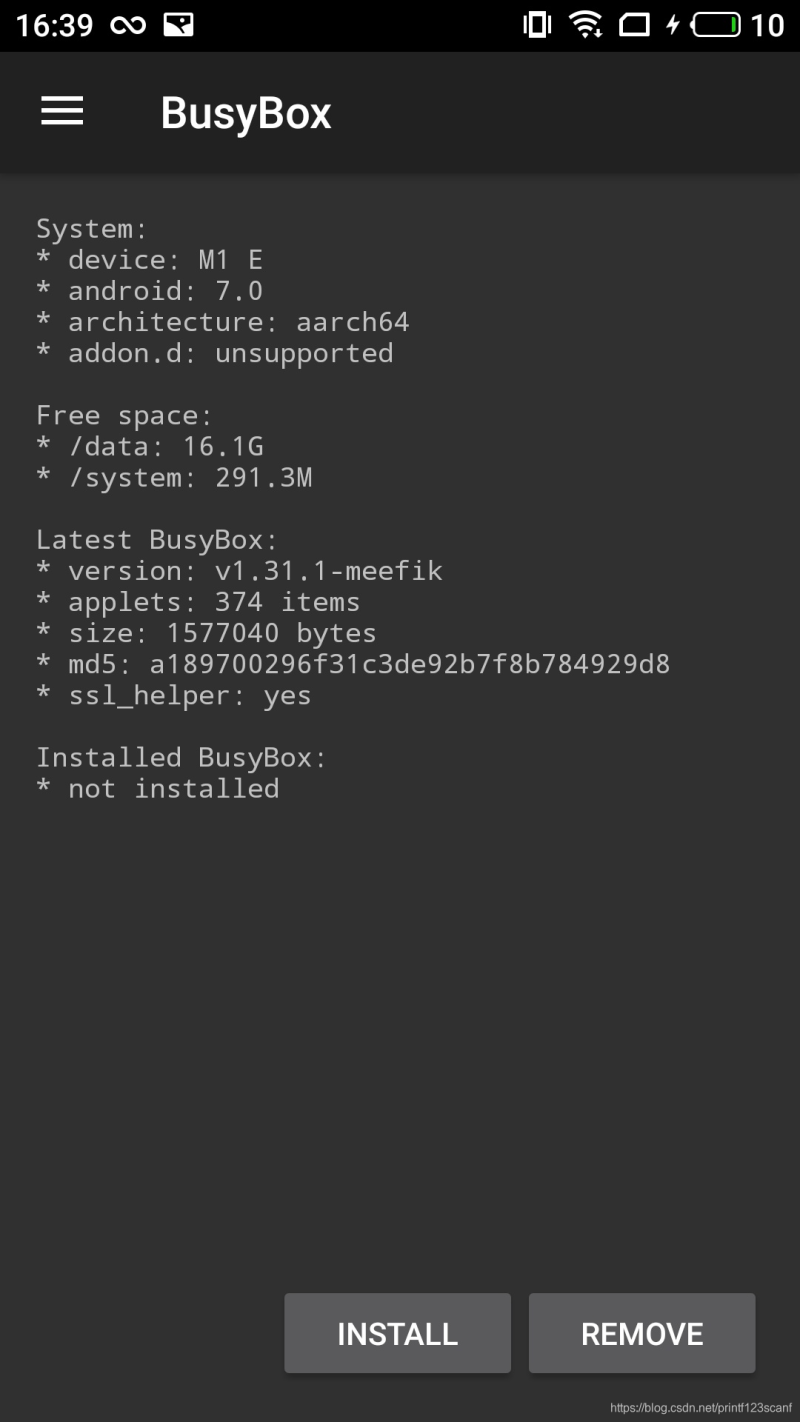Tap the picture notification icon
This screenshot has height=1422, width=800.
tap(179, 25)
